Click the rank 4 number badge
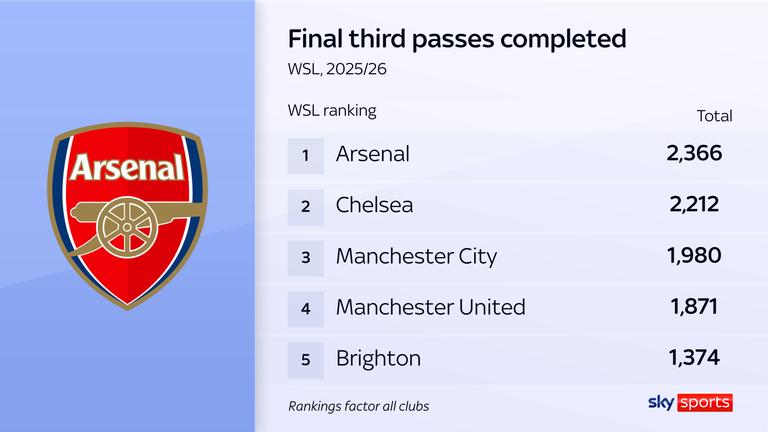The image size is (768, 432). point(307,307)
